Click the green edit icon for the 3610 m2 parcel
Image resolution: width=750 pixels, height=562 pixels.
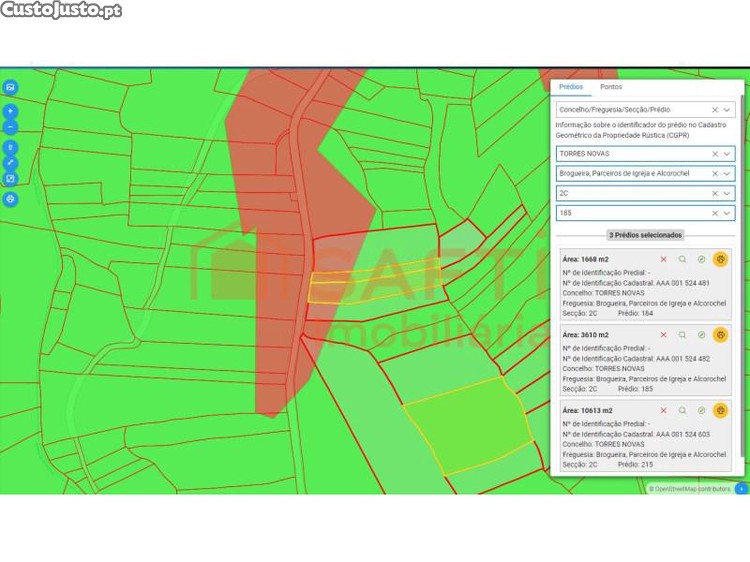tap(701, 335)
